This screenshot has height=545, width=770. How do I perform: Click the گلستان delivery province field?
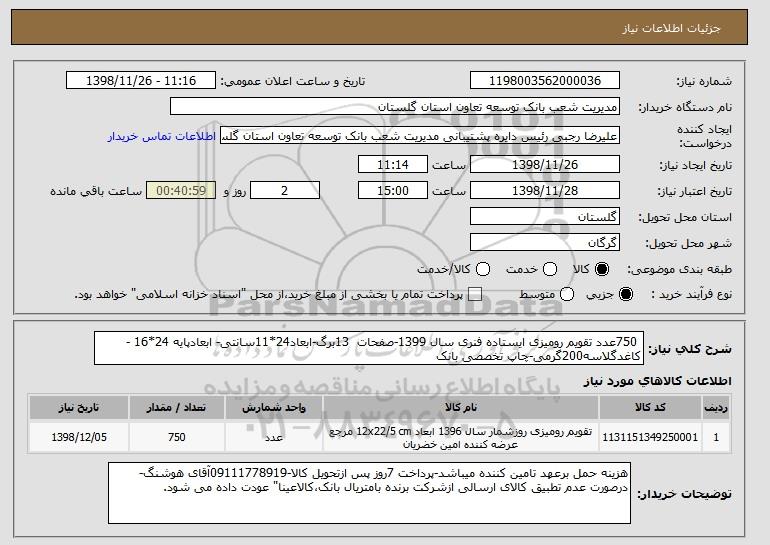coord(545,217)
